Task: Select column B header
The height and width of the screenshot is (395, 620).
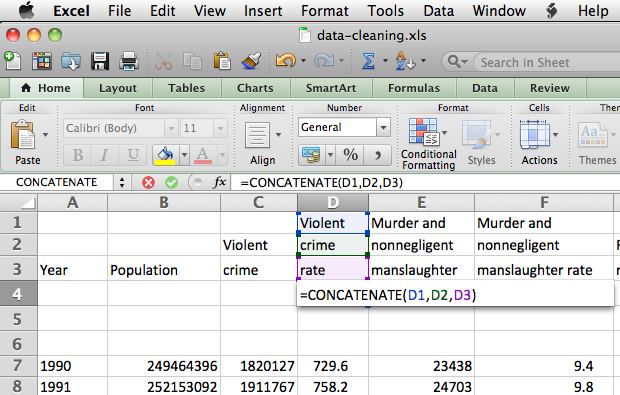Action: pos(164,202)
